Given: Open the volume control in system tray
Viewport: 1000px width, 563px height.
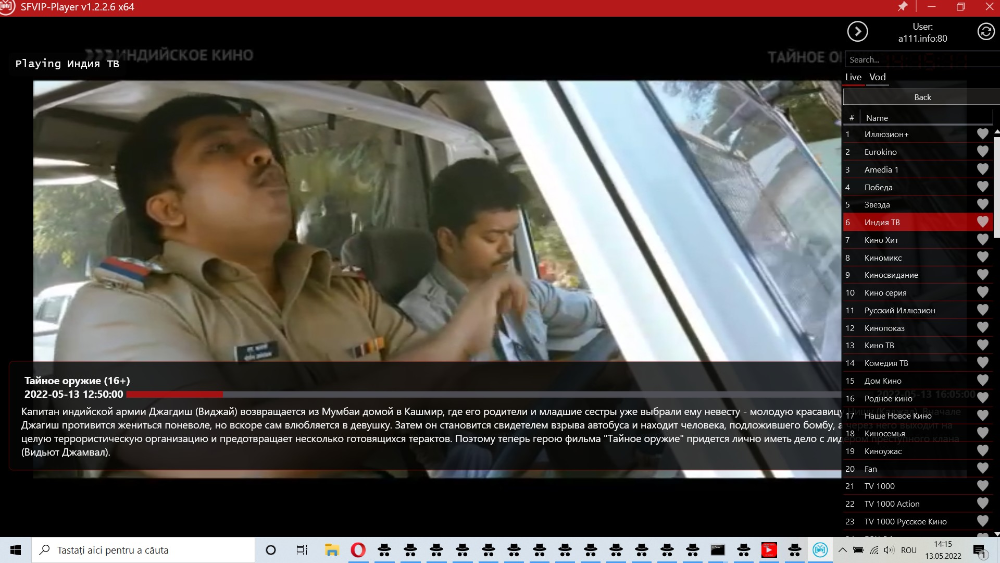Looking at the screenshot, I should pos(889,550).
